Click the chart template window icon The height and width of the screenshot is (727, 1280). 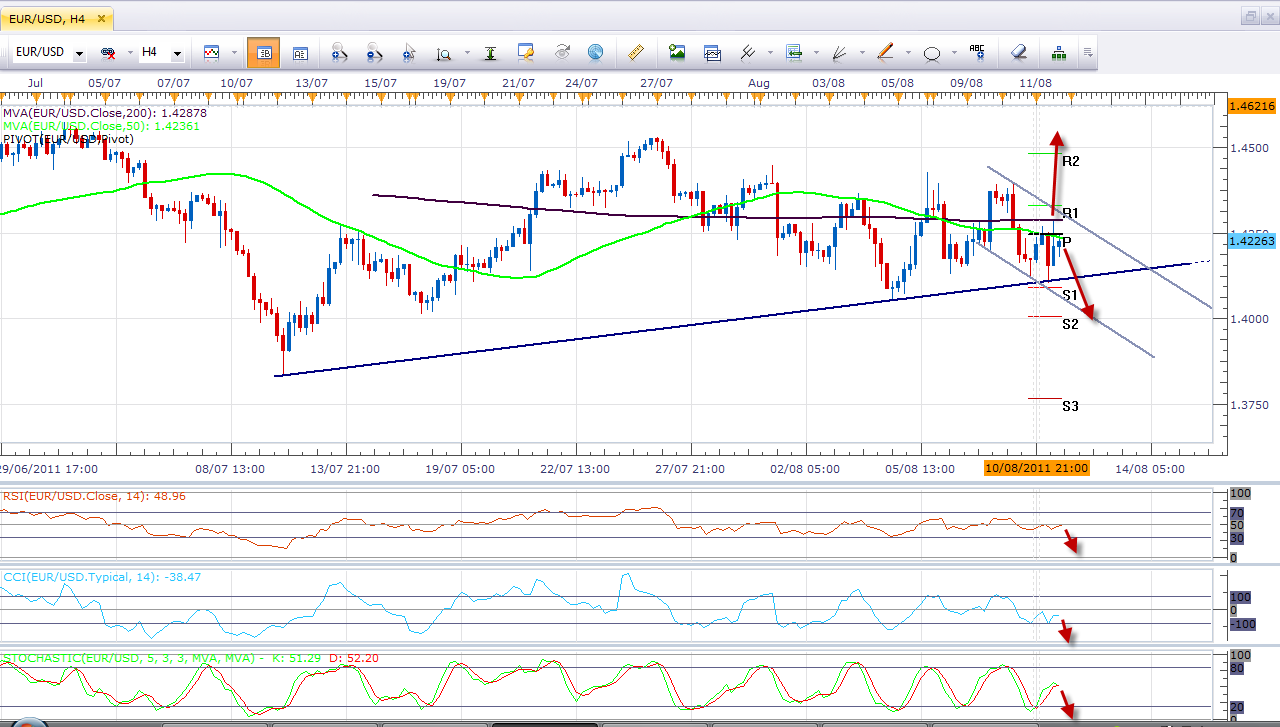point(712,52)
